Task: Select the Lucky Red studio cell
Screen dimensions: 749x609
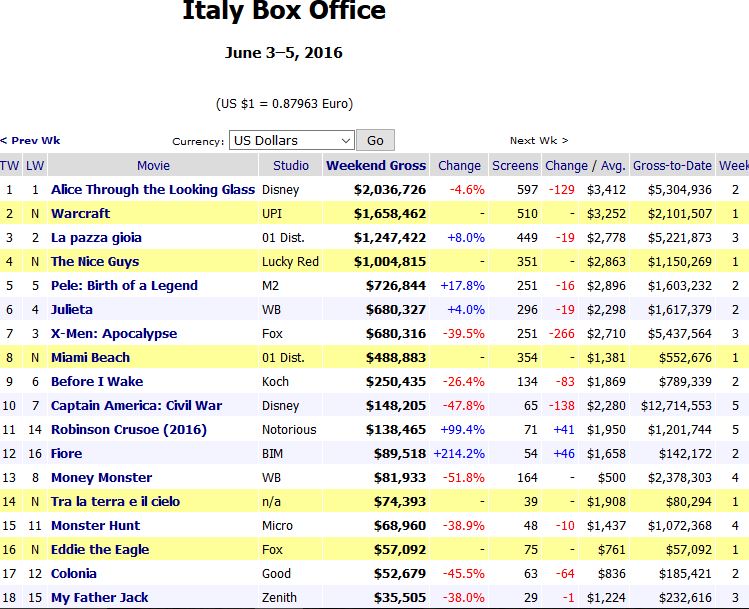Action: click(290, 262)
